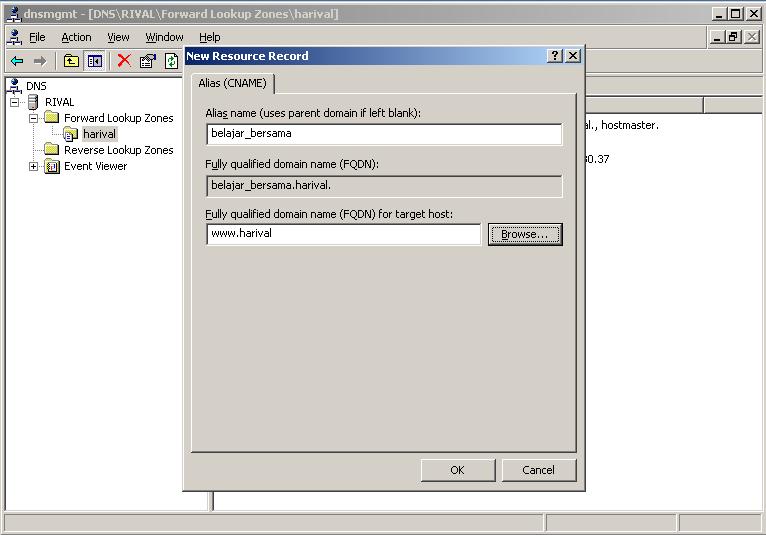
Task: Click the Forward arrow toolbar icon
Action: pos(40,61)
